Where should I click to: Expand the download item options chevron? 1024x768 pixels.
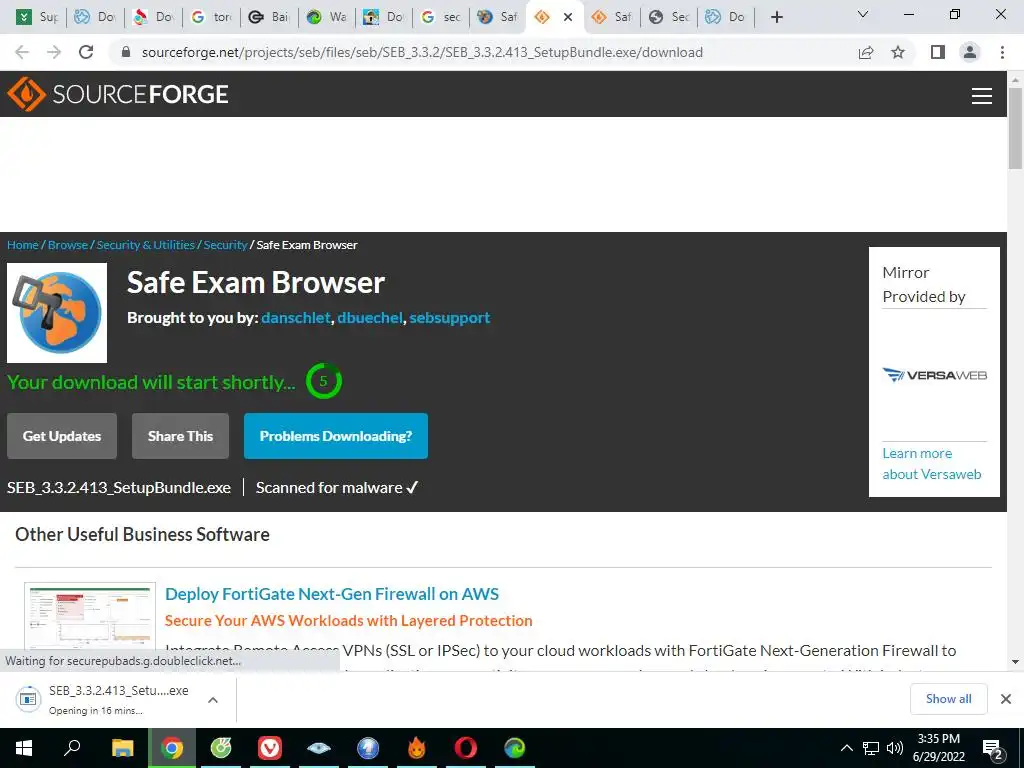(212, 699)
